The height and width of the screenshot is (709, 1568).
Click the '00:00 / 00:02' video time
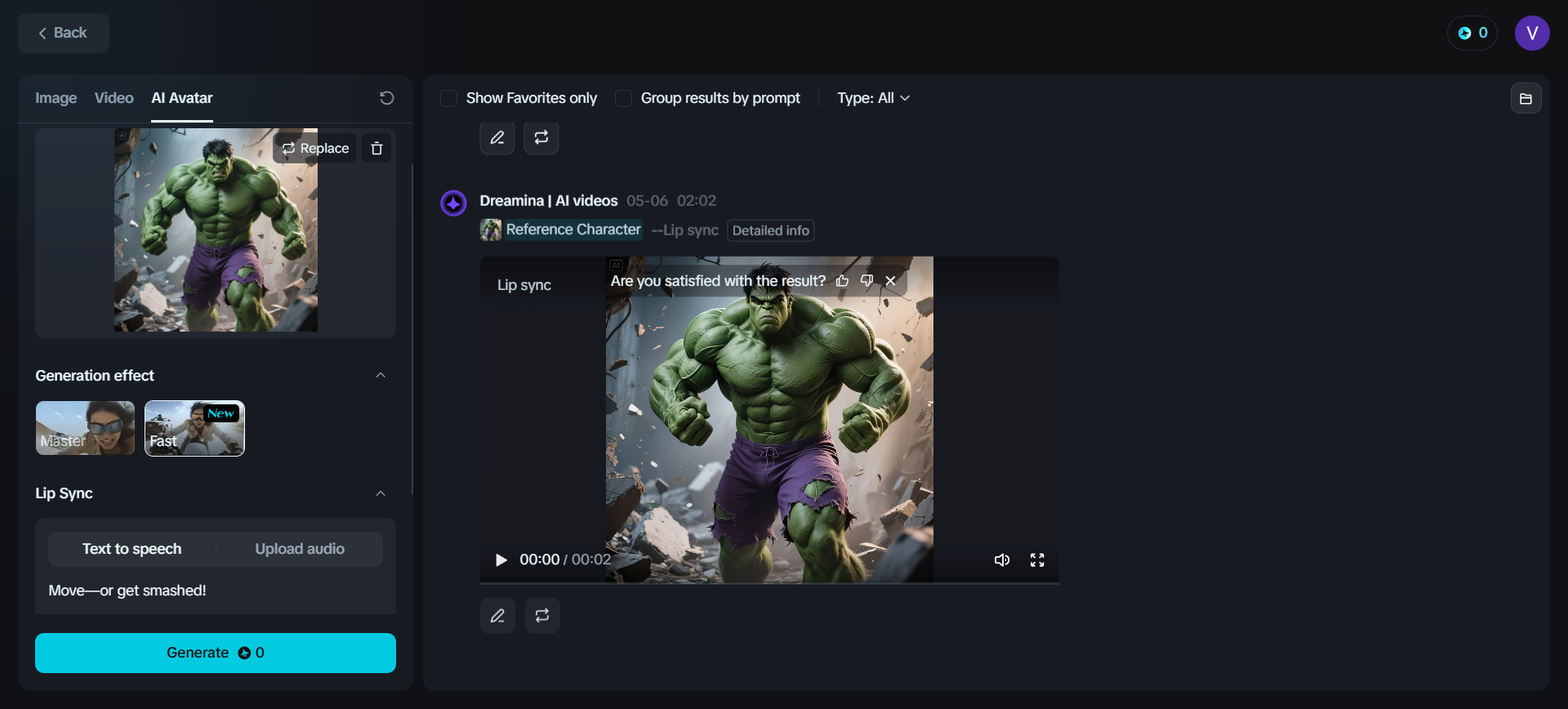[565, 560]
